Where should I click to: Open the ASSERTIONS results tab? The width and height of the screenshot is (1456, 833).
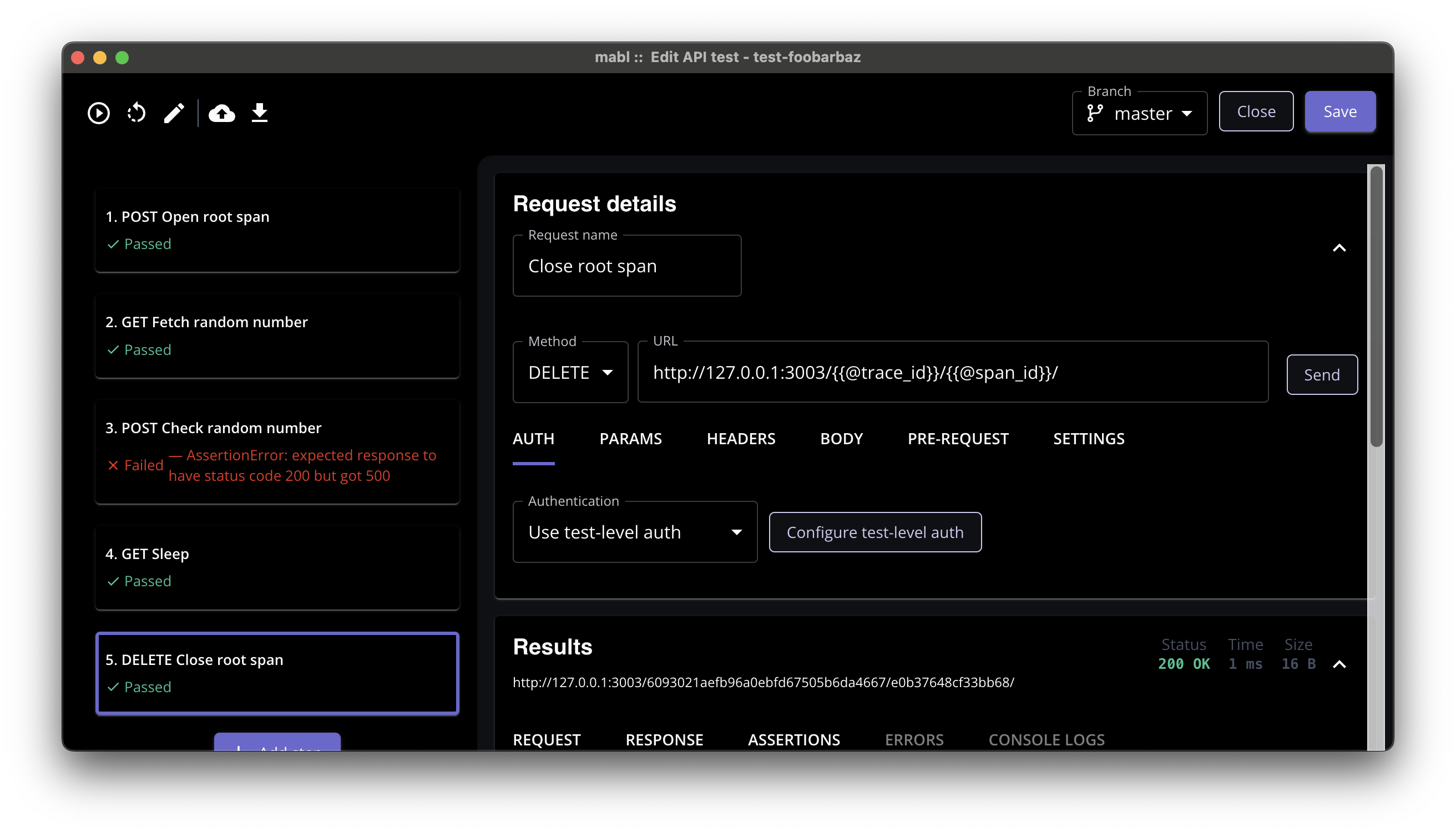793,740
